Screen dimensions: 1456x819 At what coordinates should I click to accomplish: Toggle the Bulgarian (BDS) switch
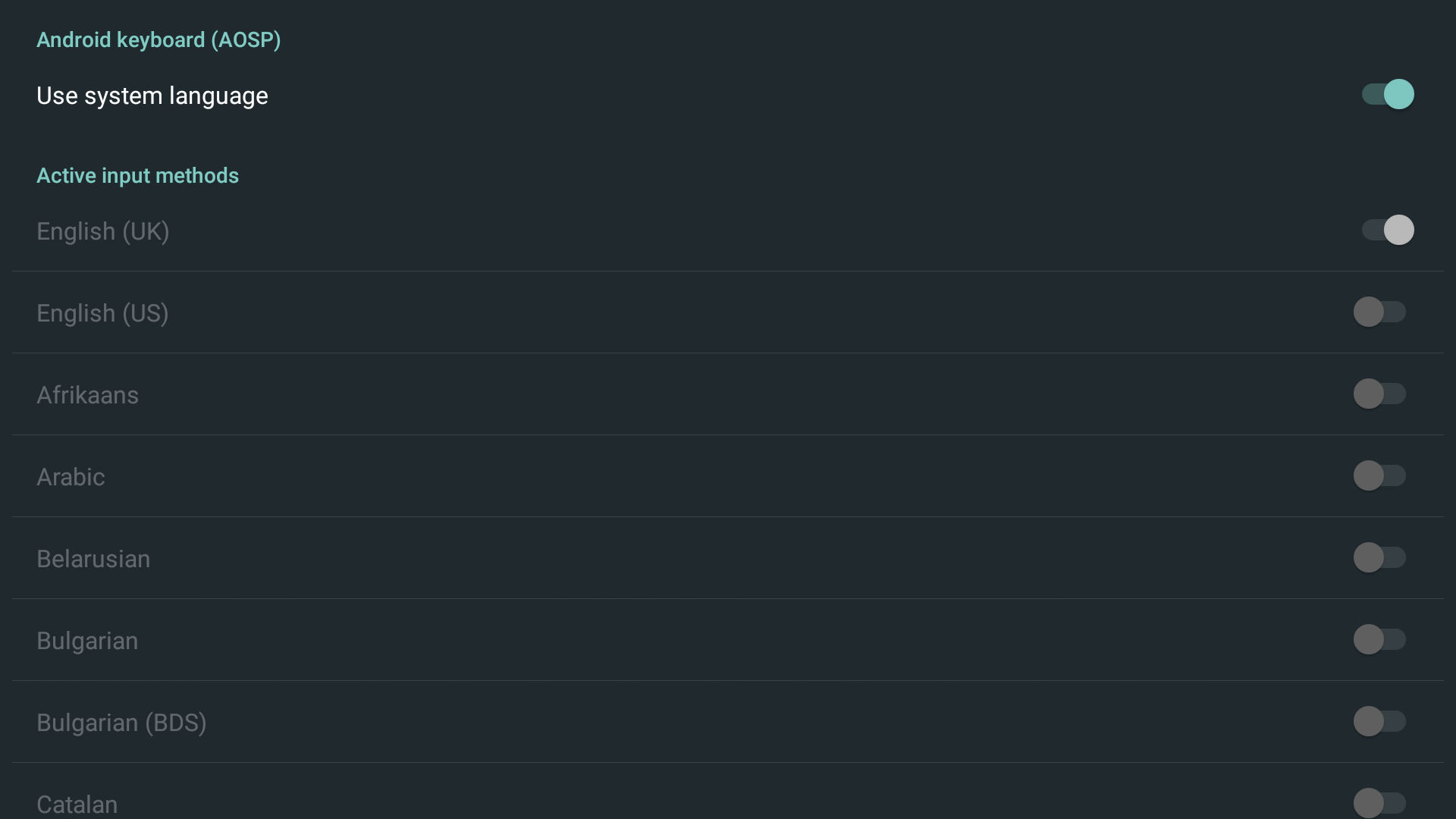pos(1379,722)
